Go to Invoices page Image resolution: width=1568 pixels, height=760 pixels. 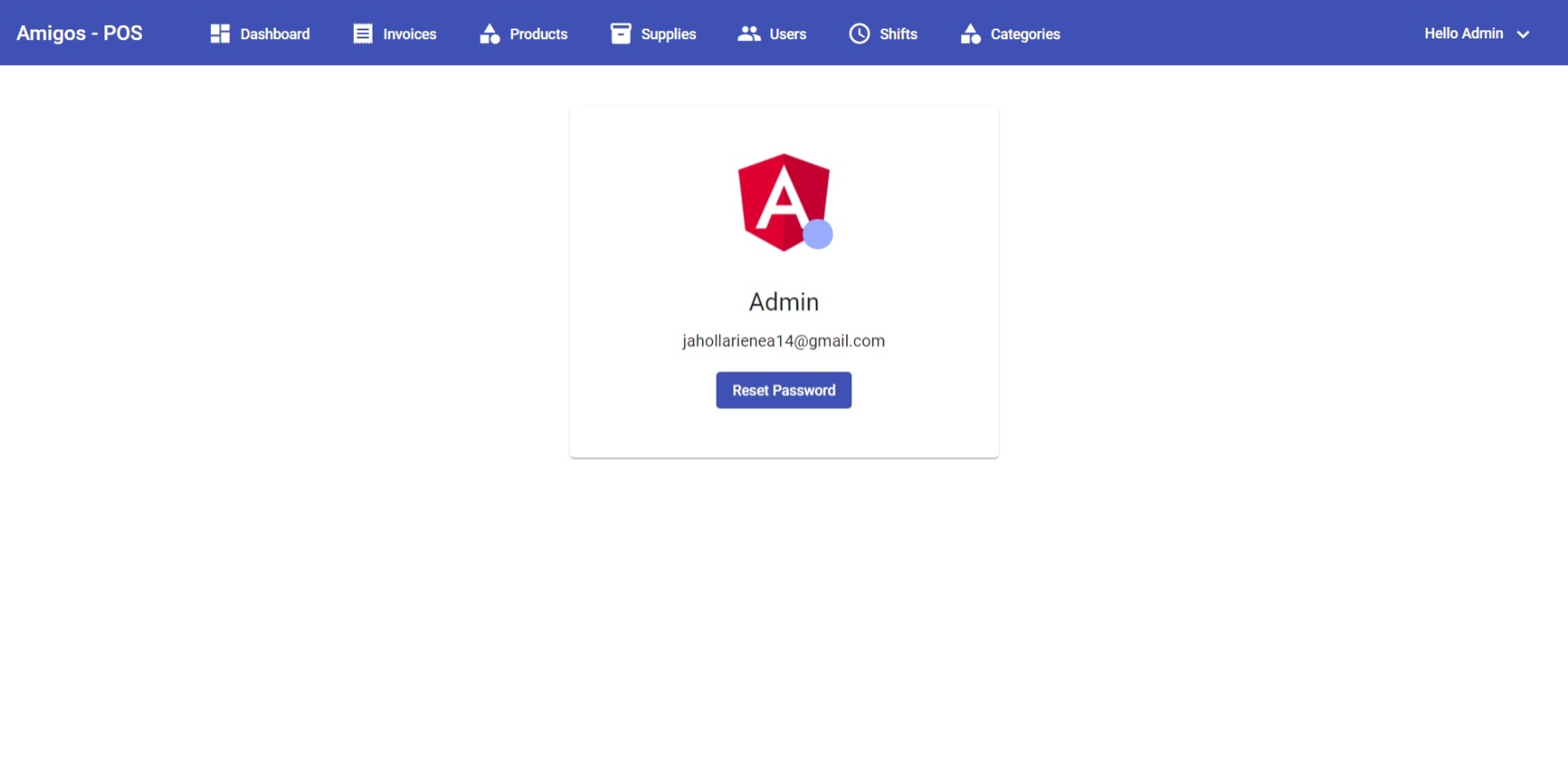tap(395, 34)
